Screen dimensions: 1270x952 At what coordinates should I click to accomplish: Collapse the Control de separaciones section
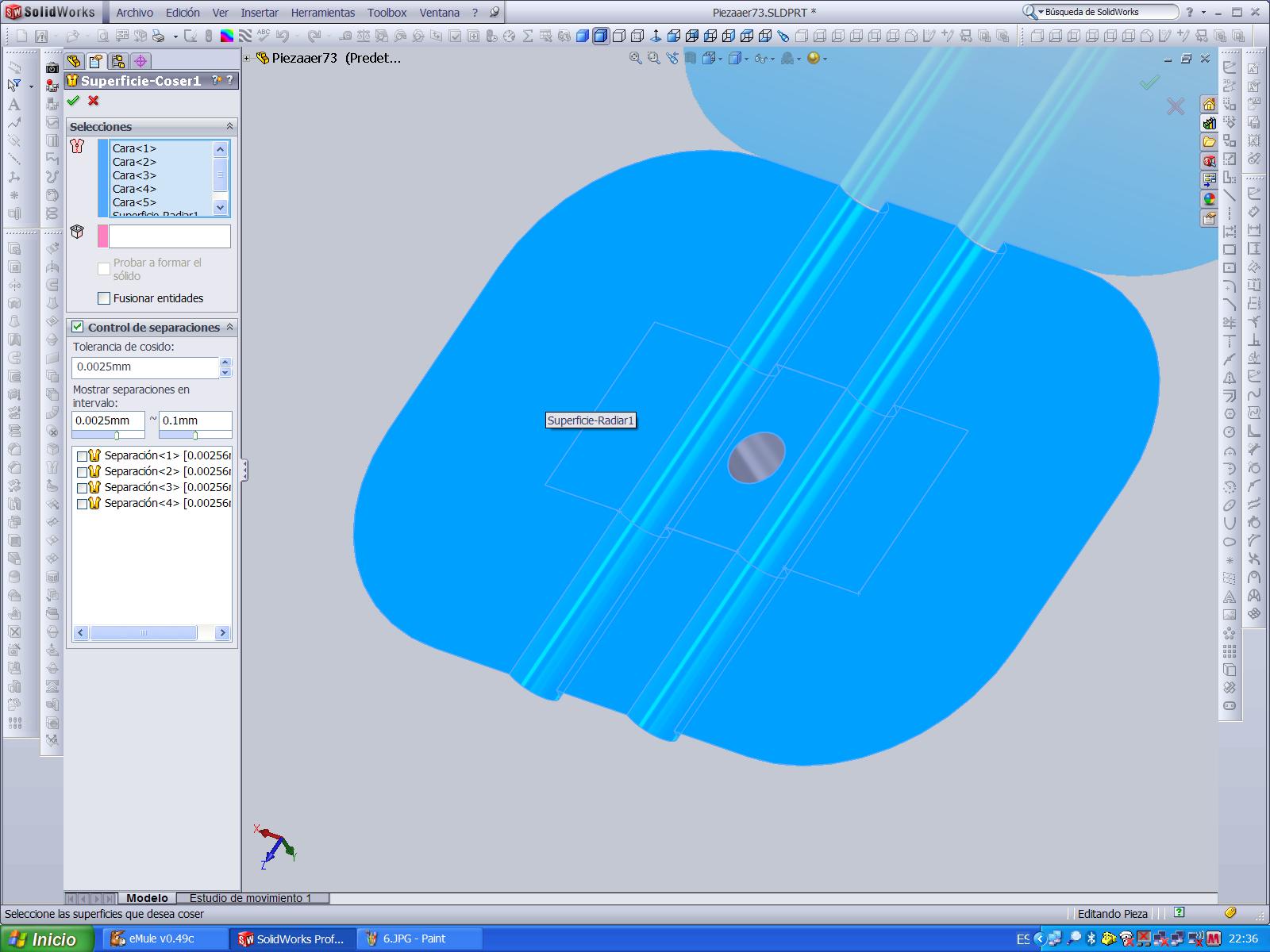(x=230, y=327)
